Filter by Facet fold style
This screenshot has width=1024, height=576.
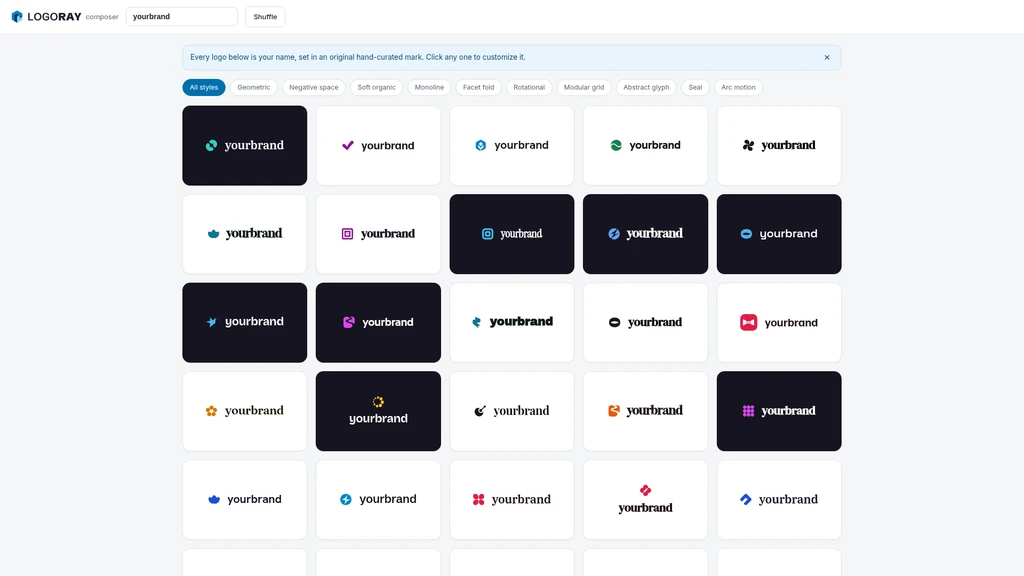pyautogui.click(x=479, y=88)
